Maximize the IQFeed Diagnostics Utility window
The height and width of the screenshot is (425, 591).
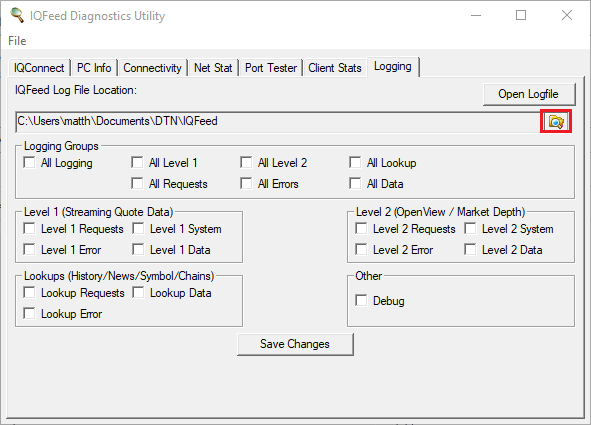pyautogui.click(x=521, y=15)
